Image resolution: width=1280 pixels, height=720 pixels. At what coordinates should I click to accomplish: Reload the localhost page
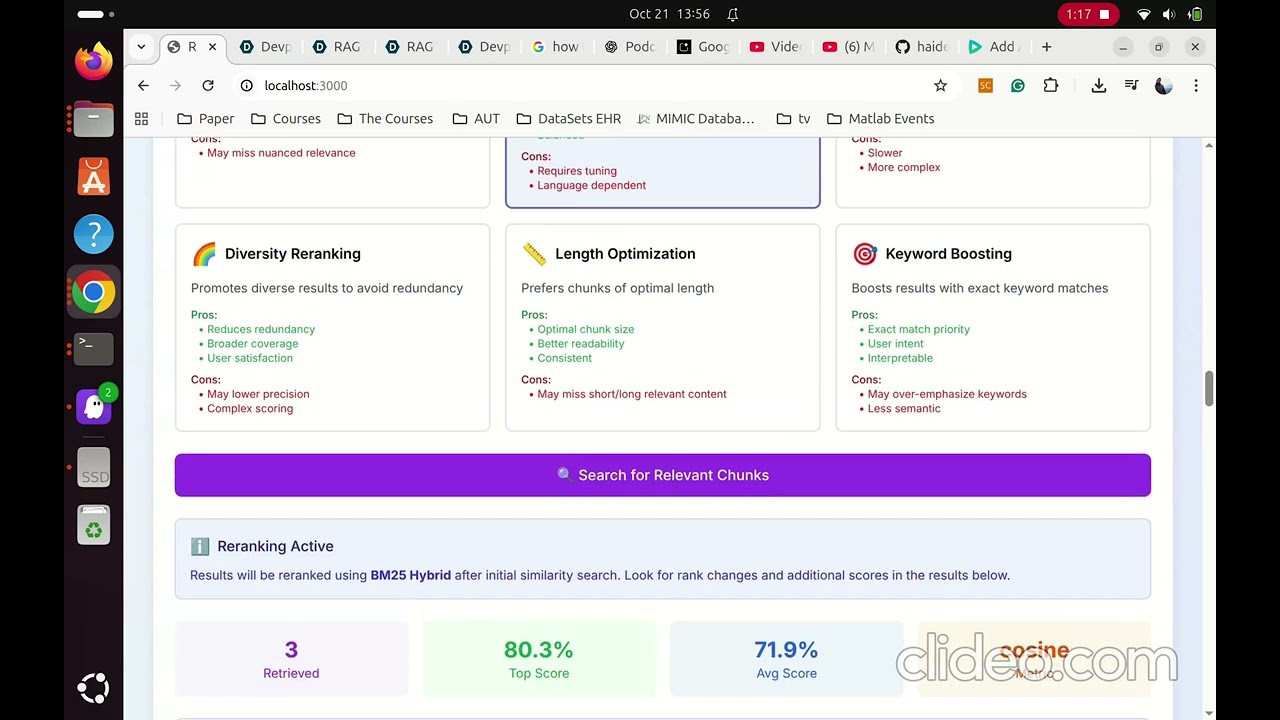tap(208, 86)
